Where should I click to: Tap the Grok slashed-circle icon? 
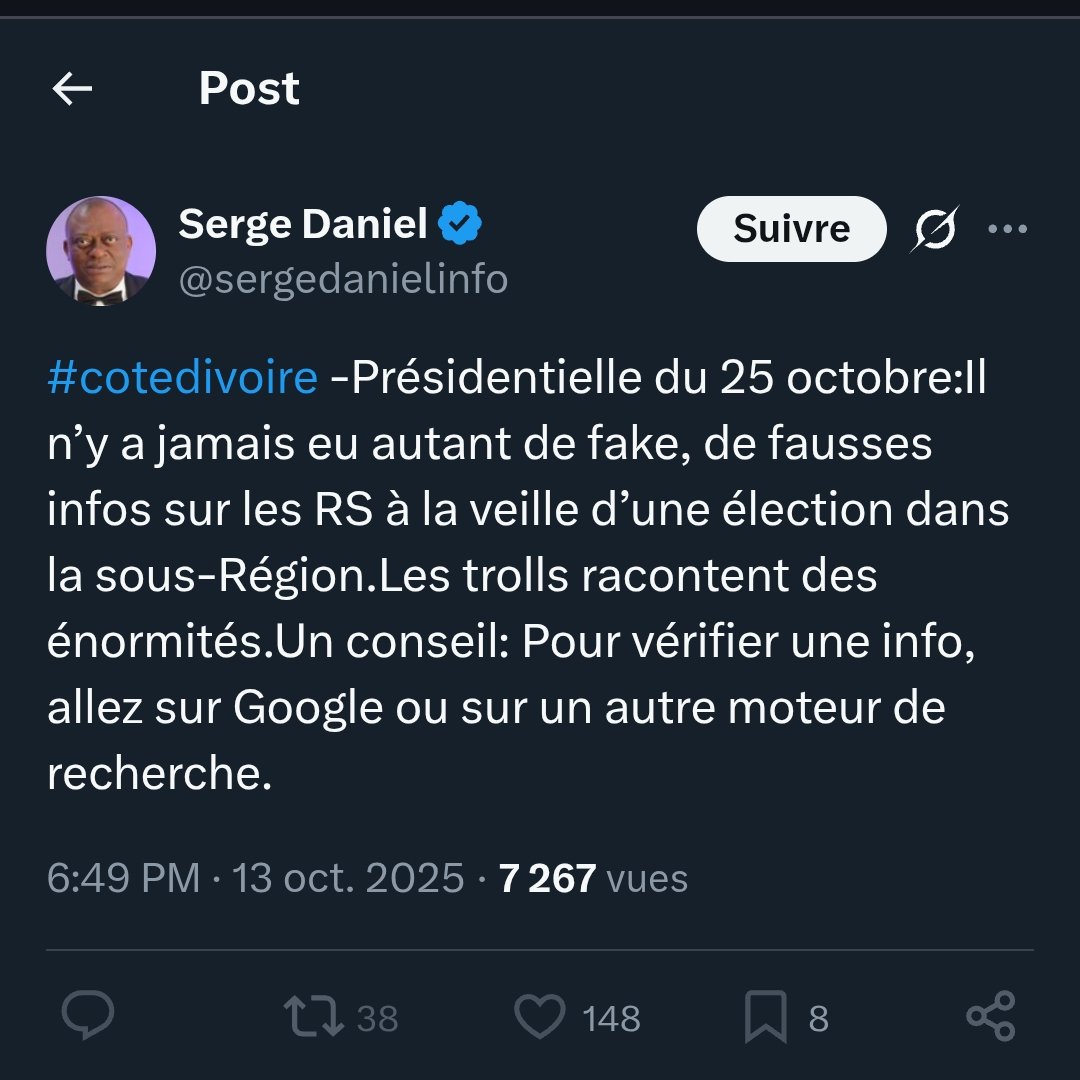[x=935, y=229]
